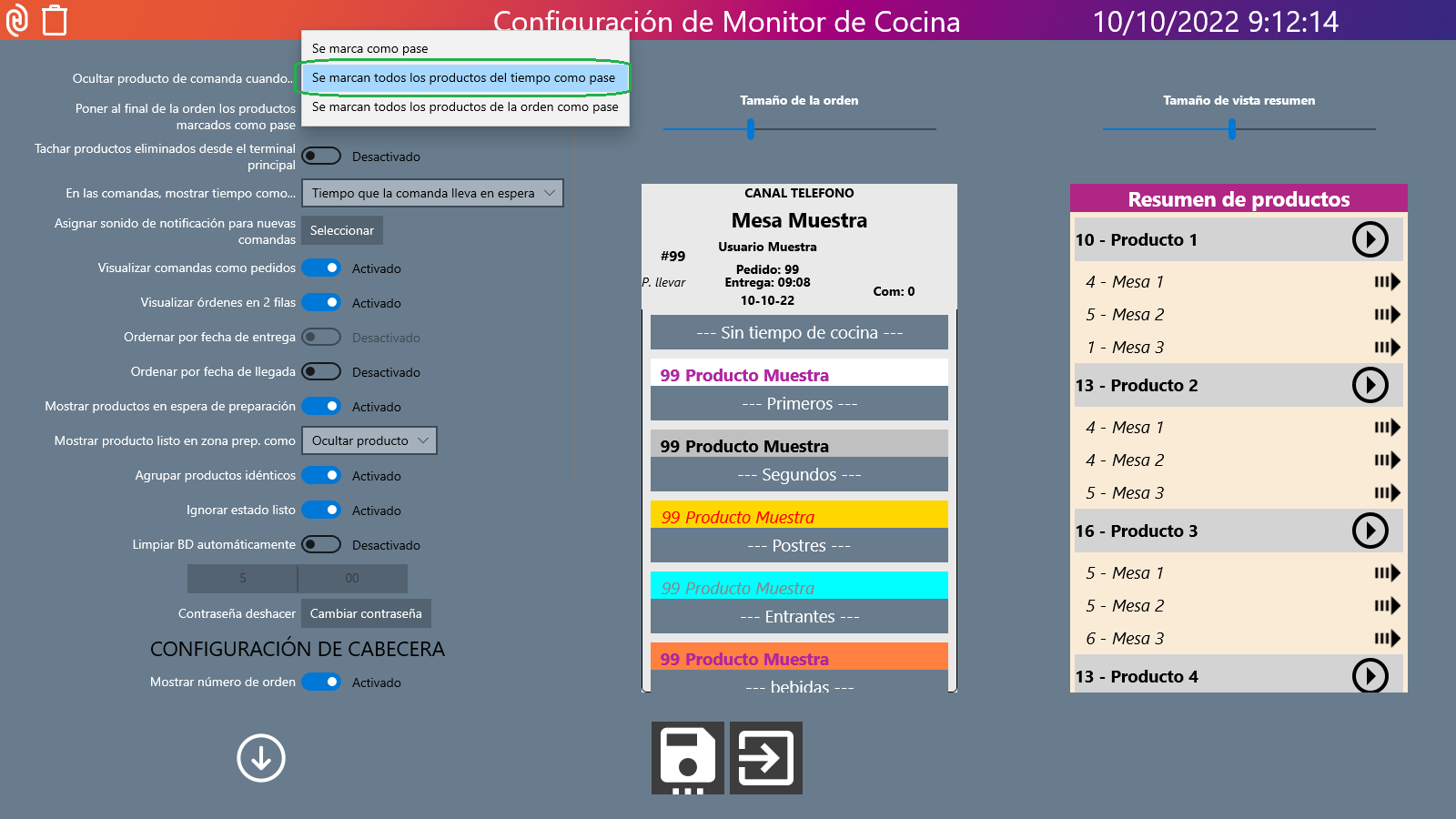Enable Ordenar por fecha de llegada
Screen dimensions: 1456x819
tap(321, 372)
